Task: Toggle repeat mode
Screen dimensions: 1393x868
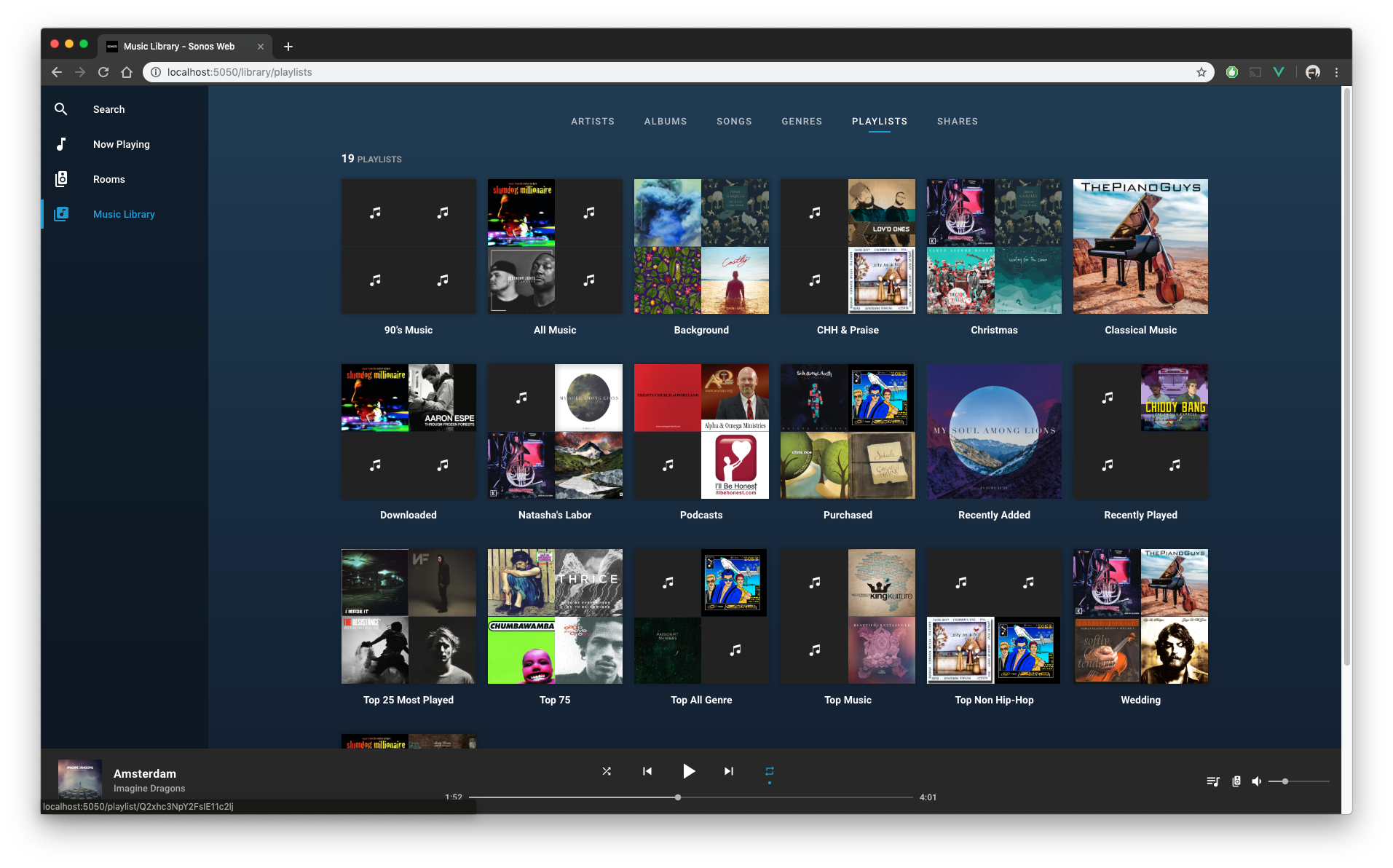Action: [770, 771]
